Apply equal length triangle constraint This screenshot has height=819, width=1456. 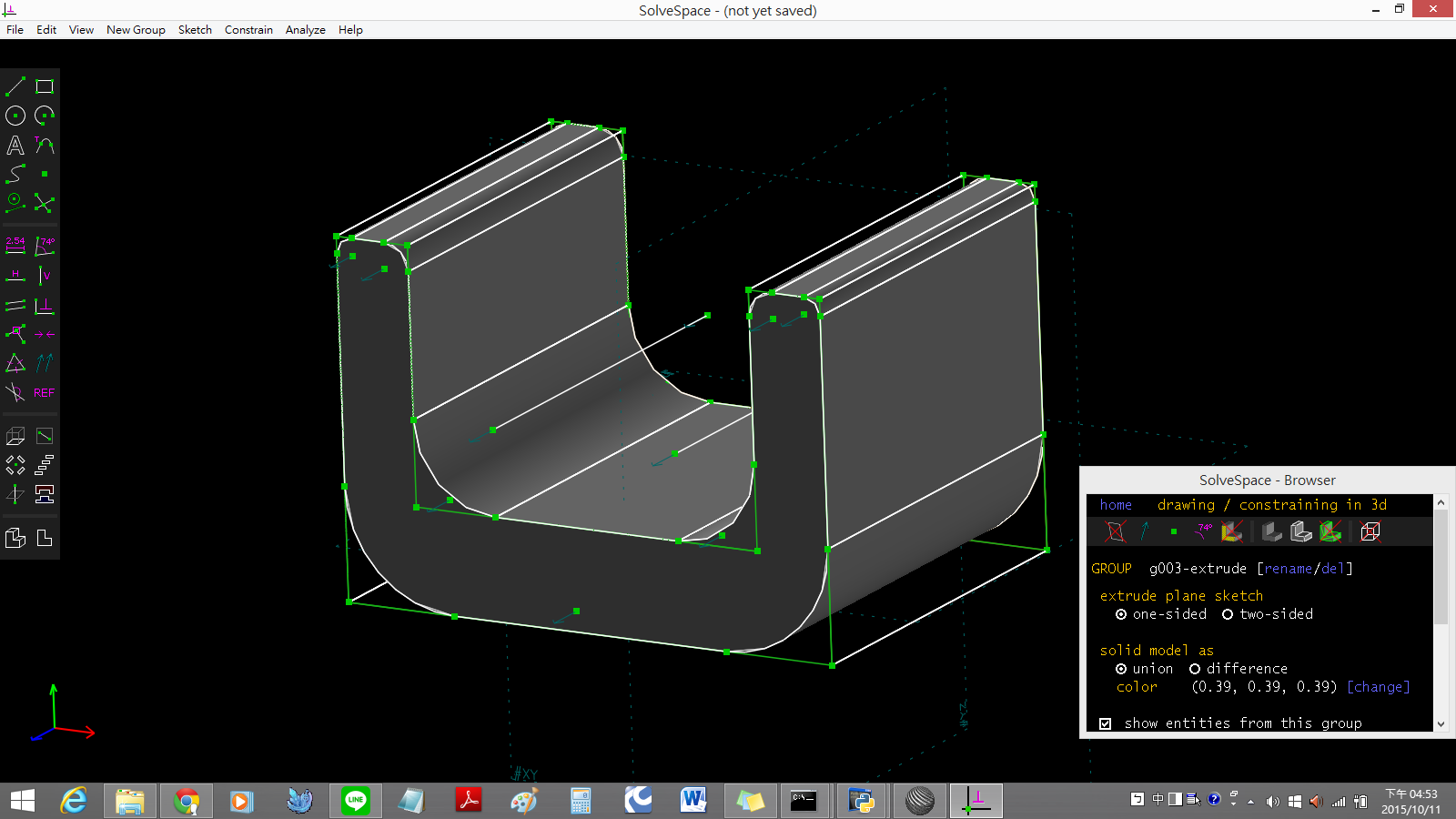pos(15,363)
